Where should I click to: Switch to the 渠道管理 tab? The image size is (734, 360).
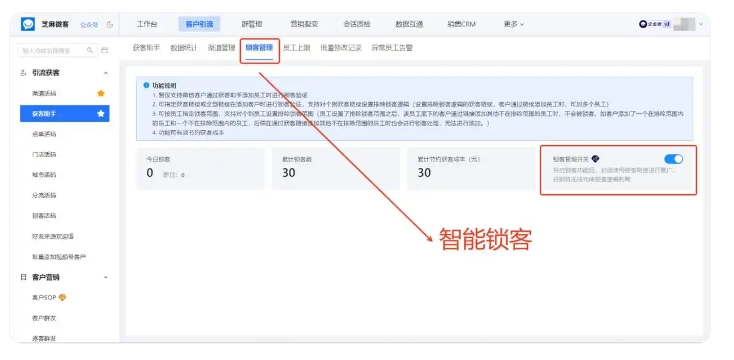coord(221,48)
